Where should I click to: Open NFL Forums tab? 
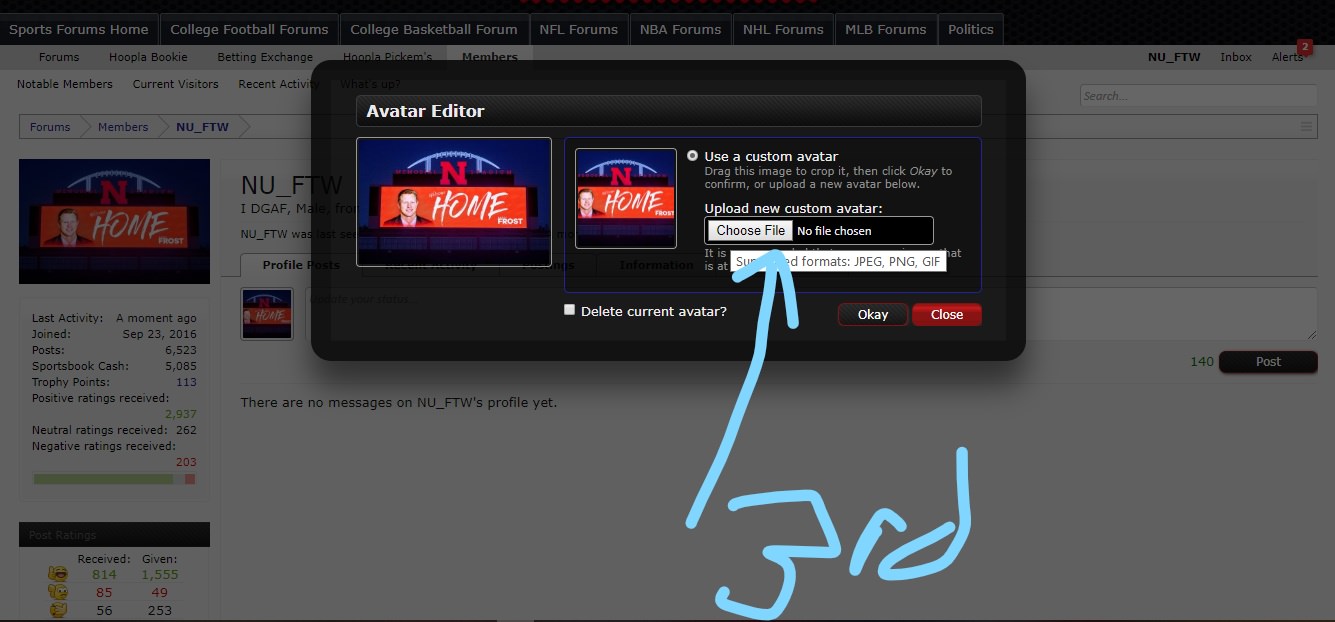tap(578, 29)
